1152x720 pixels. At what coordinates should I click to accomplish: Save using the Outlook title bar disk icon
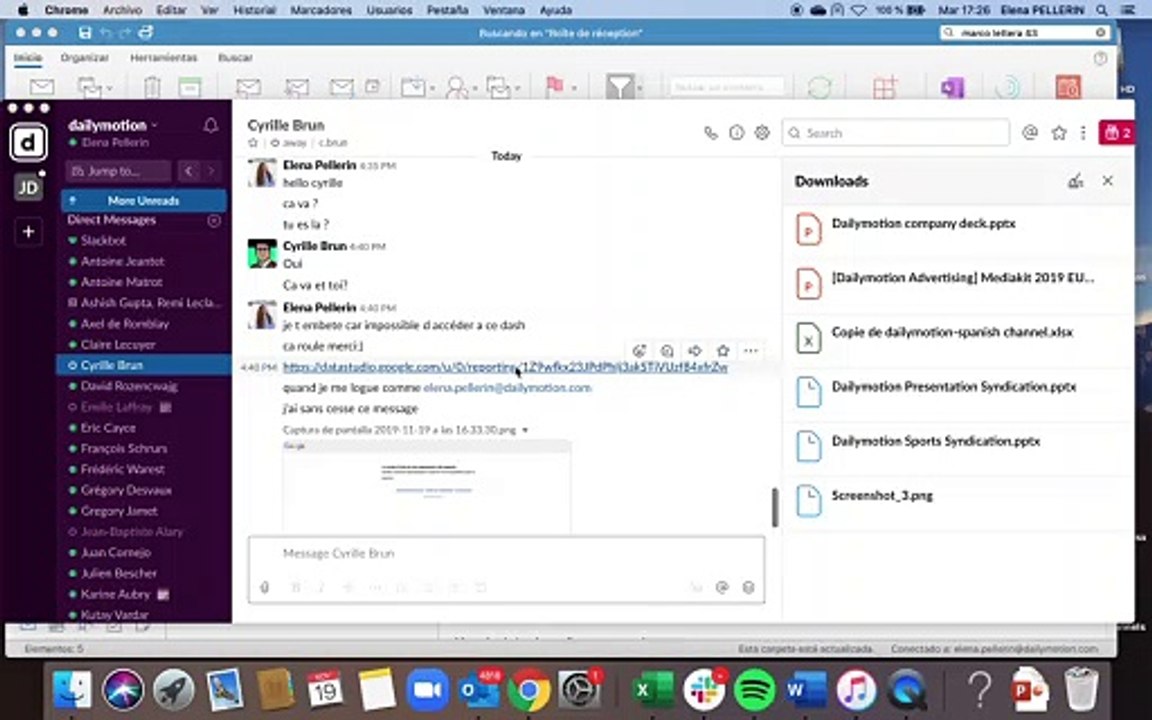[x=84, y=32]
